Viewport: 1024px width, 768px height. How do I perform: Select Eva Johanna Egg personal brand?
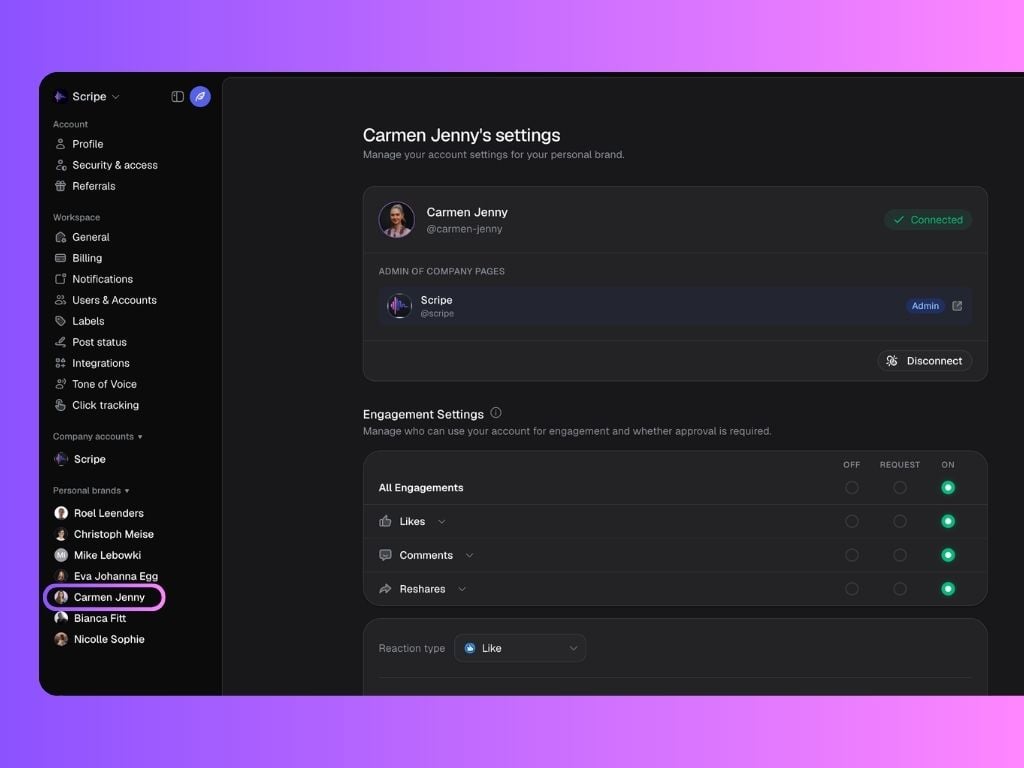click(116, 576)
